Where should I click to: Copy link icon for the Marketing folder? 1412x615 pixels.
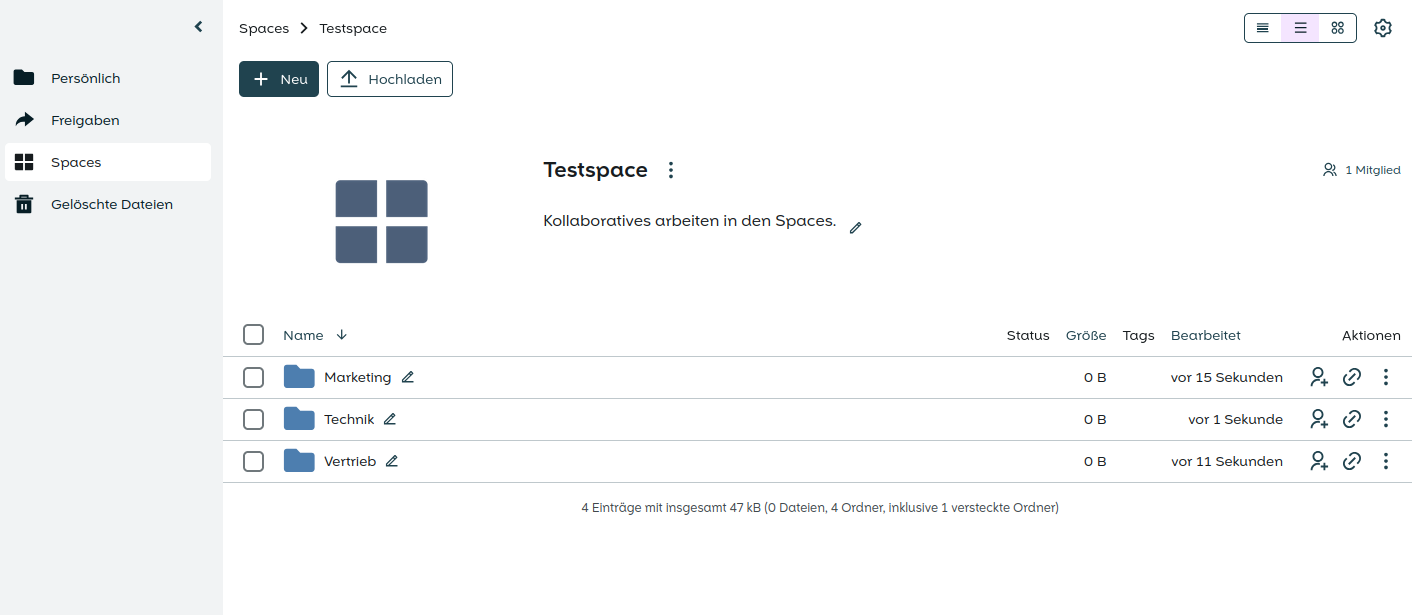(x=1352, y=377)
